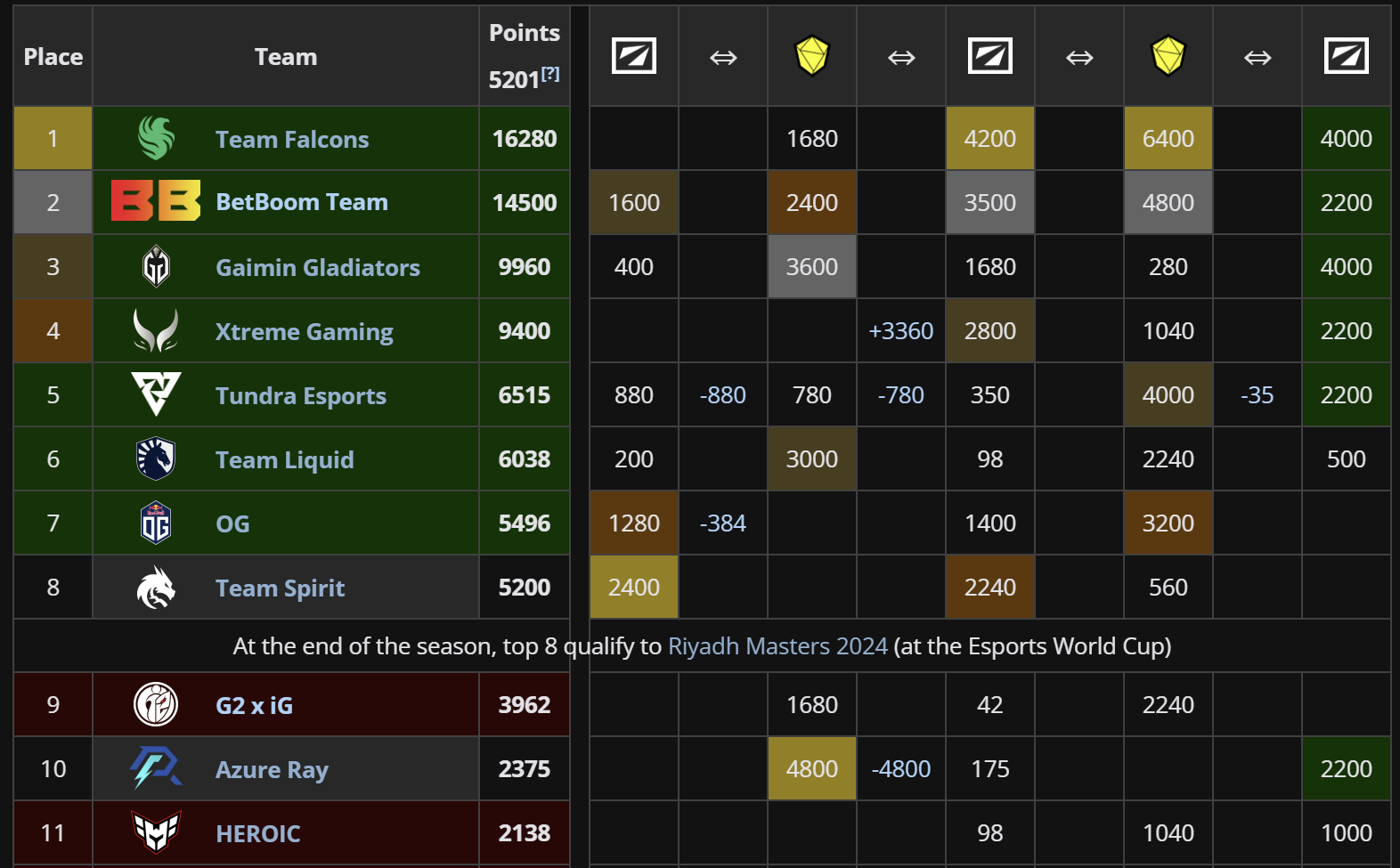Click the Azure Ray logo icon
This screenshot has height=868, width=1400.
tap(156, 768)
